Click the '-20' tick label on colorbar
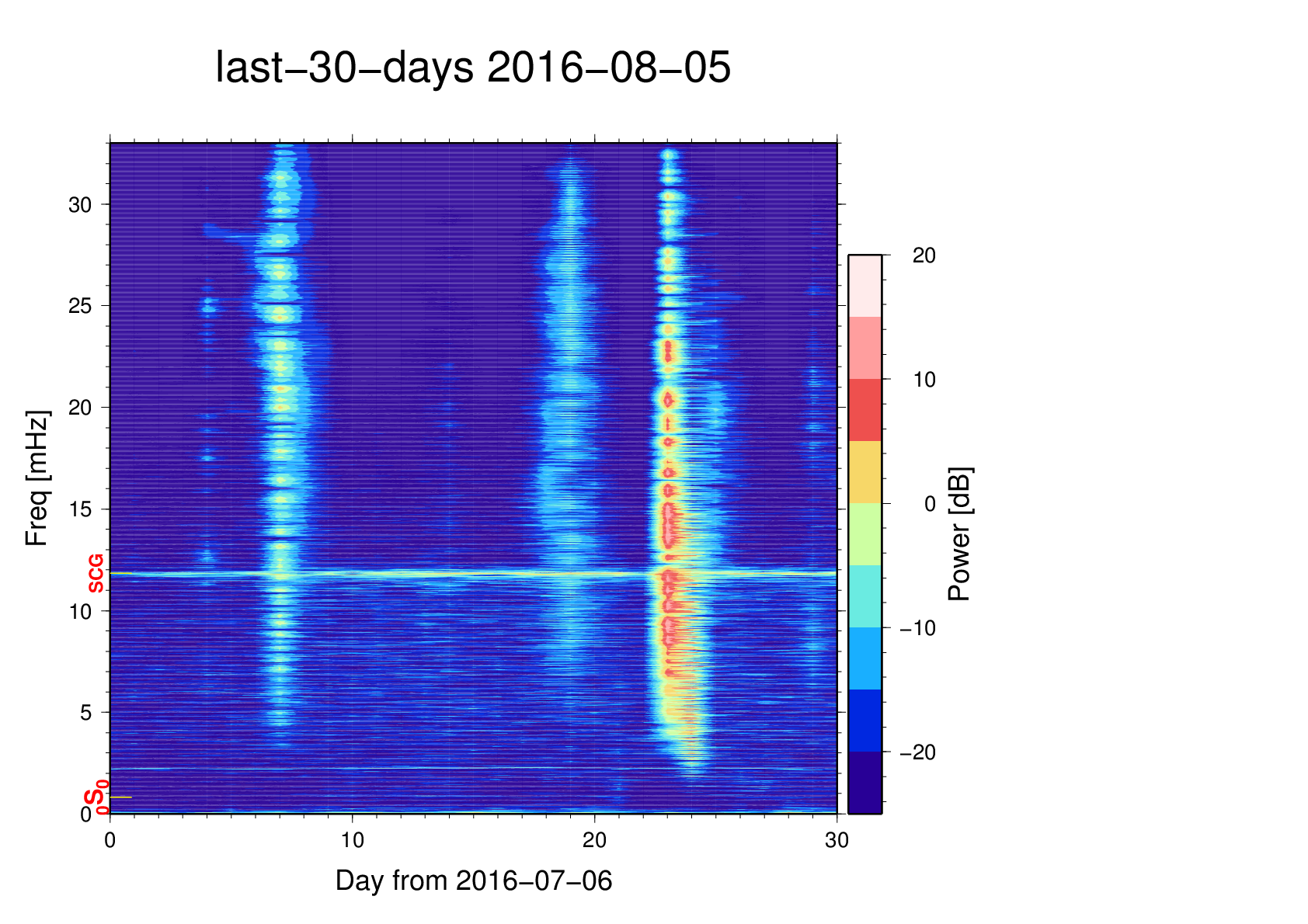Image resolution: width=1308 pixels, height=924 pixels. click(x=917, y=752)
